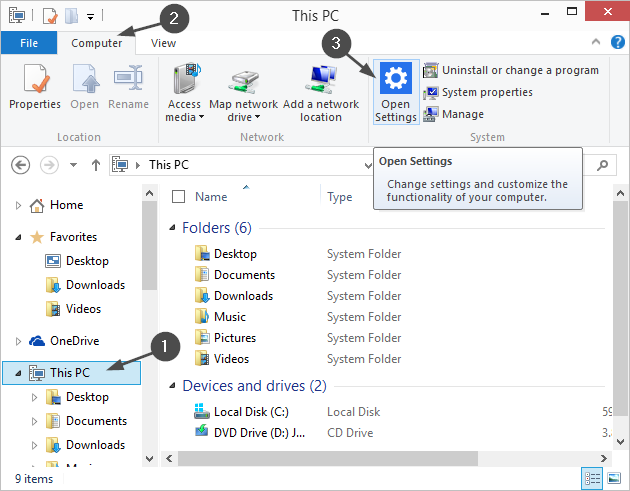Open Map network drive dropdown arrow
The height and width of the screenshot is (491, 630).
pos(257,117)
